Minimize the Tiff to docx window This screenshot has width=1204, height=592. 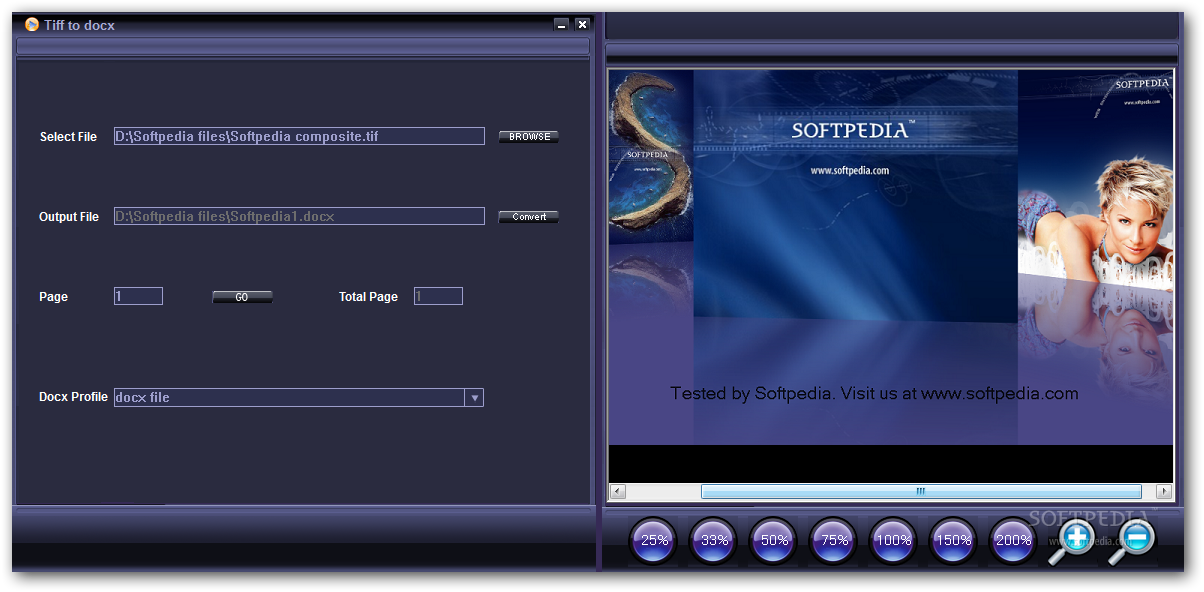click(561, 24)
